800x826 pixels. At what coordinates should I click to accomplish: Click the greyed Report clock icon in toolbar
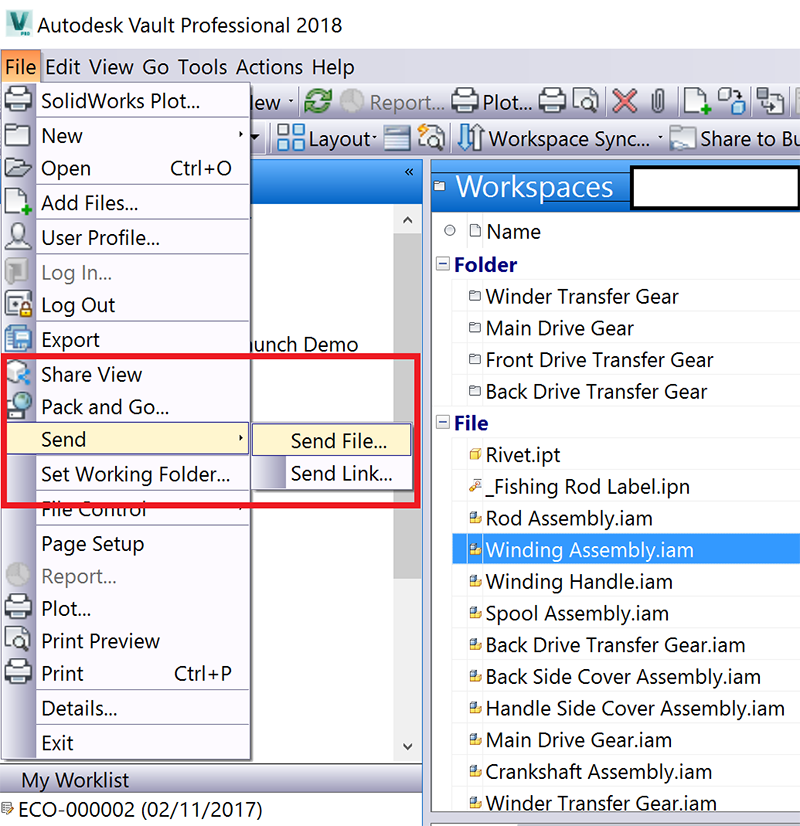352,101
